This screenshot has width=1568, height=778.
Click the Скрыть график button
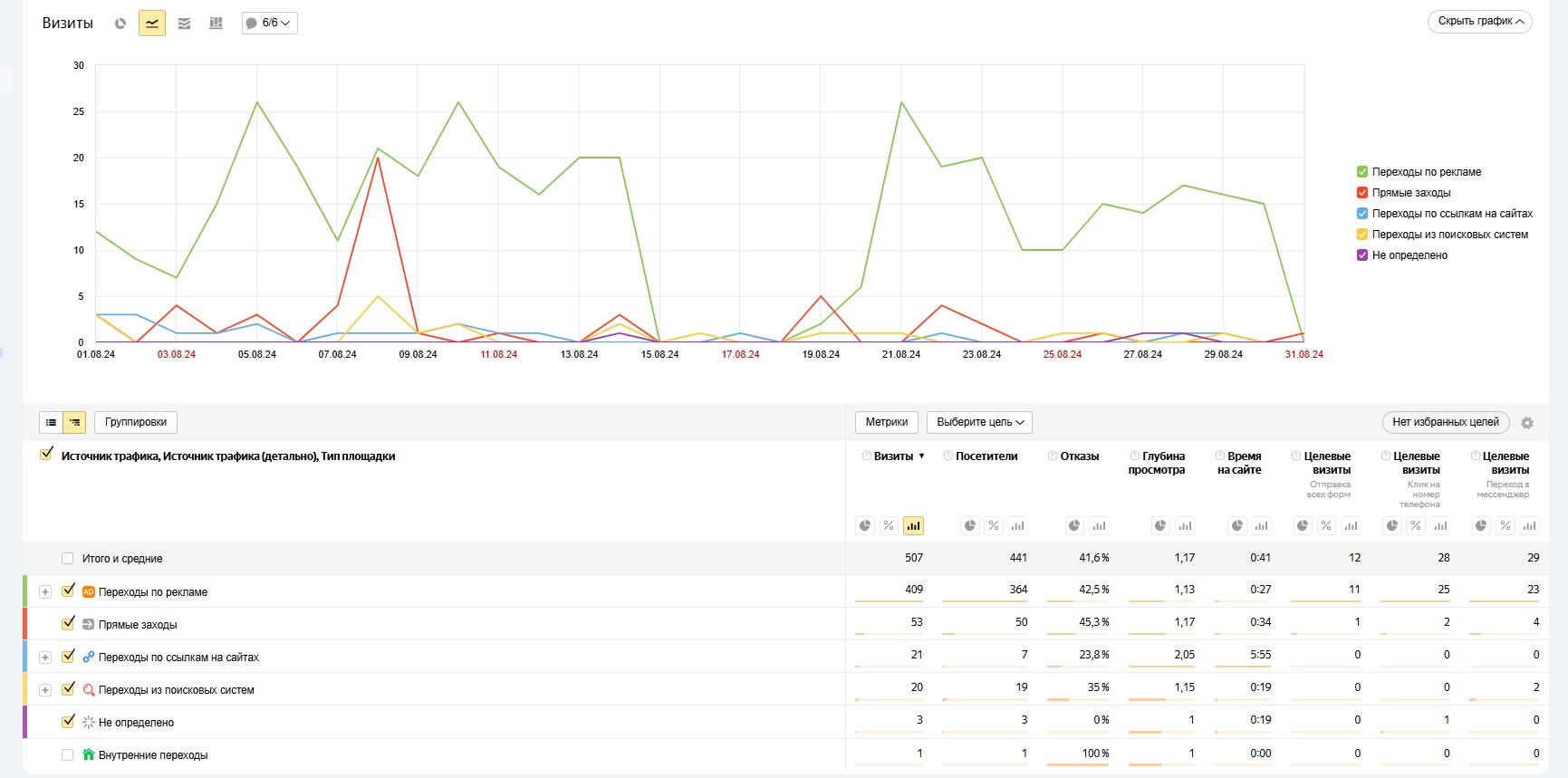[x=1479, y=22]
